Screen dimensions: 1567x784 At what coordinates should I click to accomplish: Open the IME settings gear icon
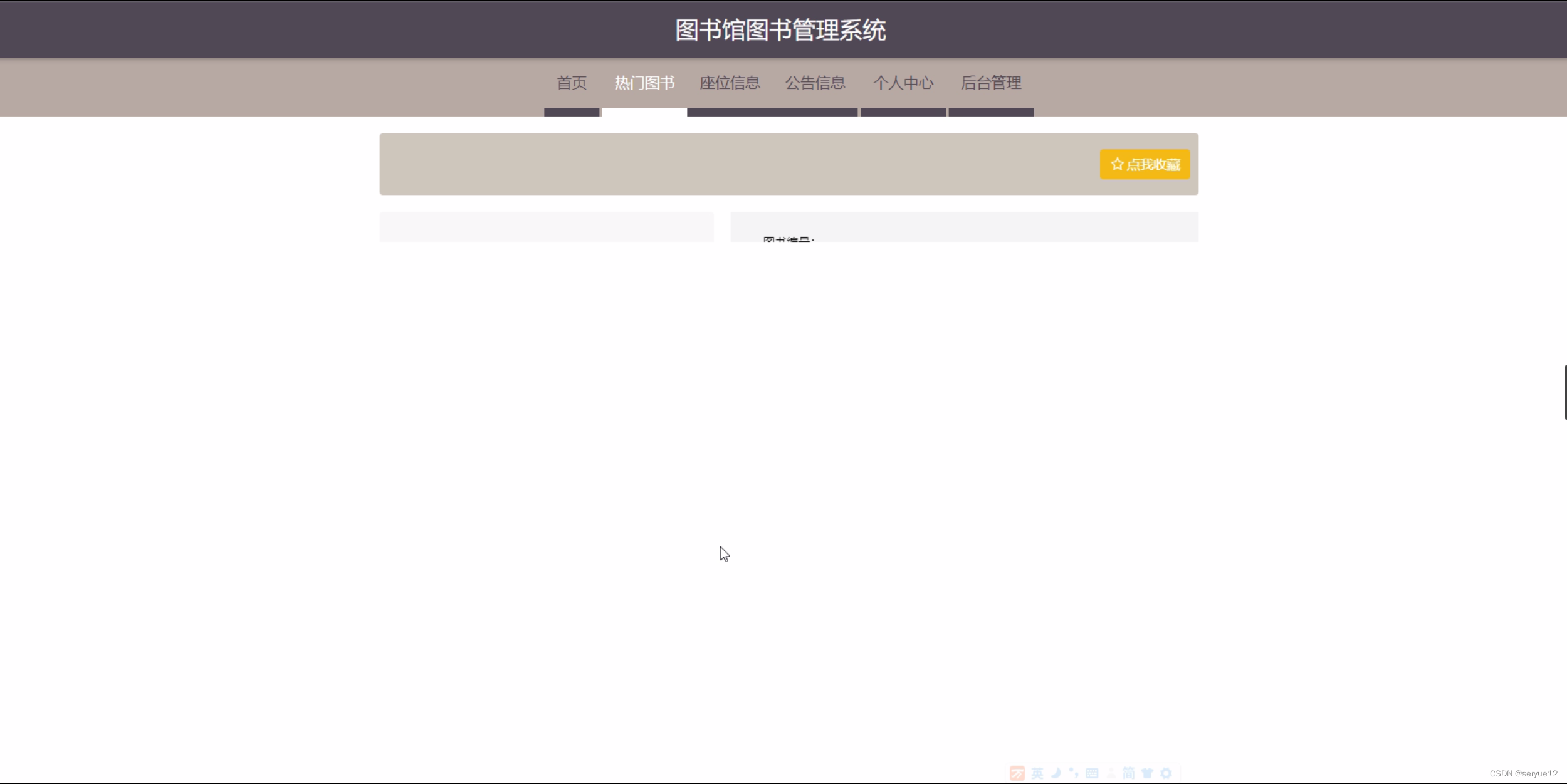pyautogui.click(x=1166, y=773)
